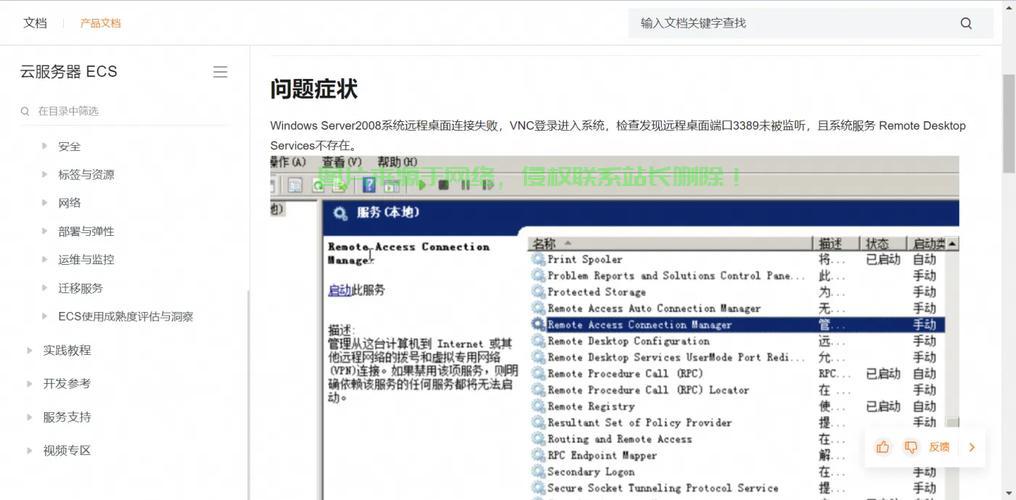Sort by the 状态 column header
Screen dimensions: 1016x500
[x=883, y=244]
